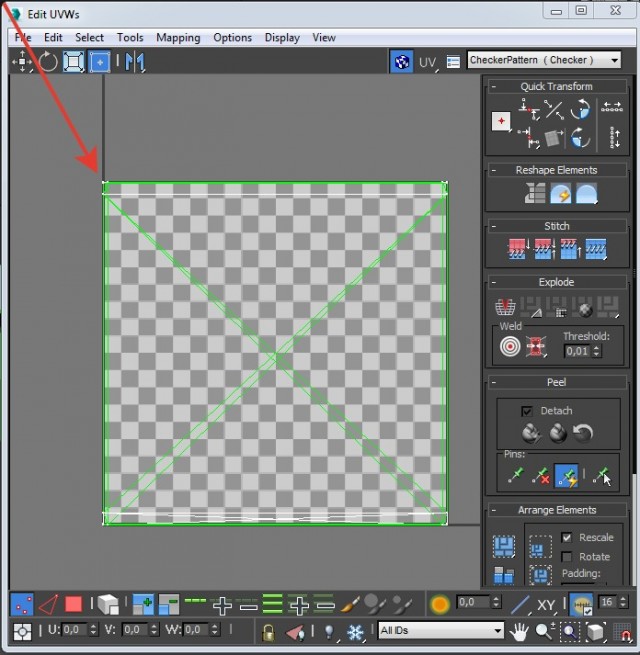Activate the Pan View hand tool
This screenshot has width=640, height=655.
[518, 631]
